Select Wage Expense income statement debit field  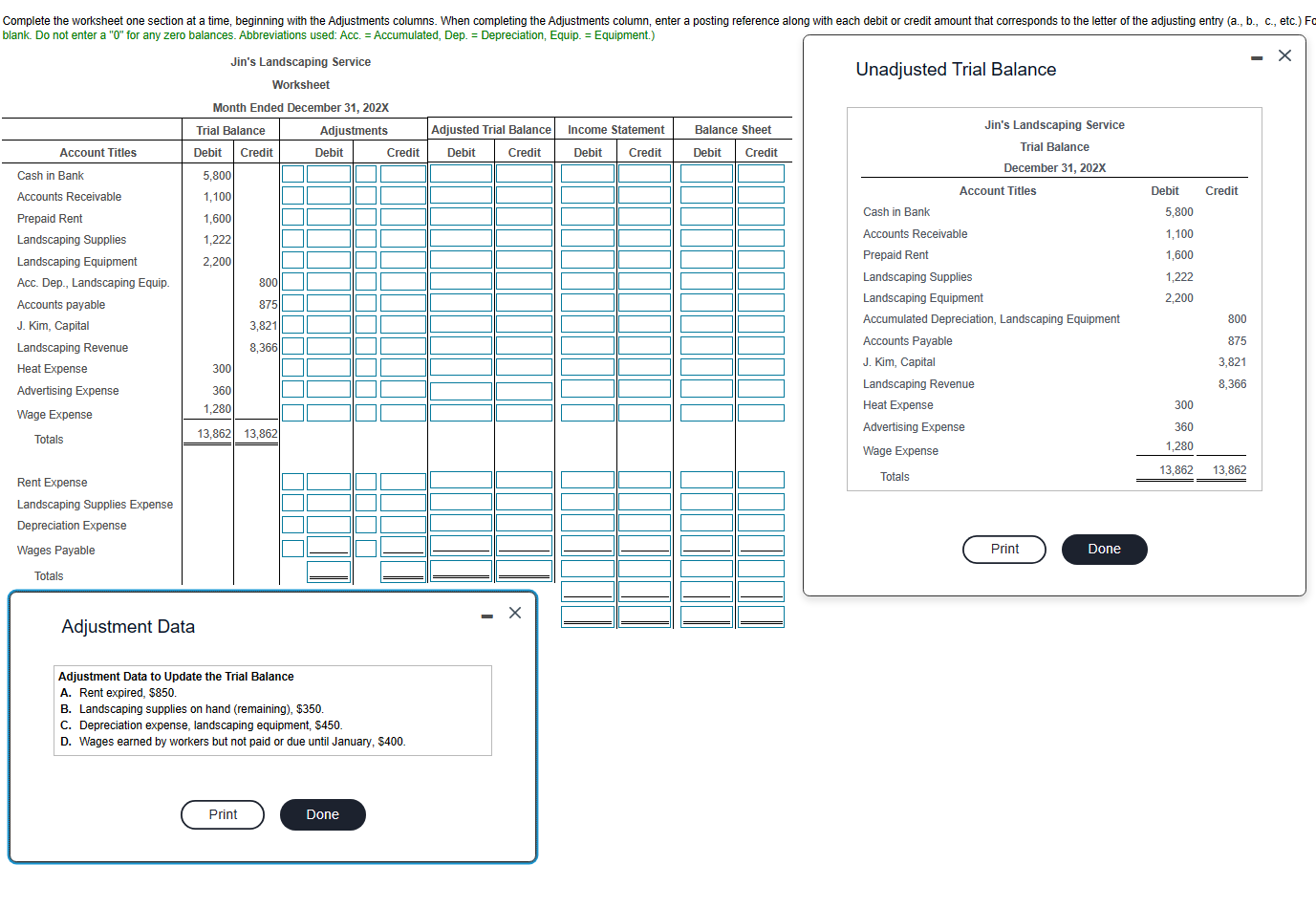tap(587, 413)
